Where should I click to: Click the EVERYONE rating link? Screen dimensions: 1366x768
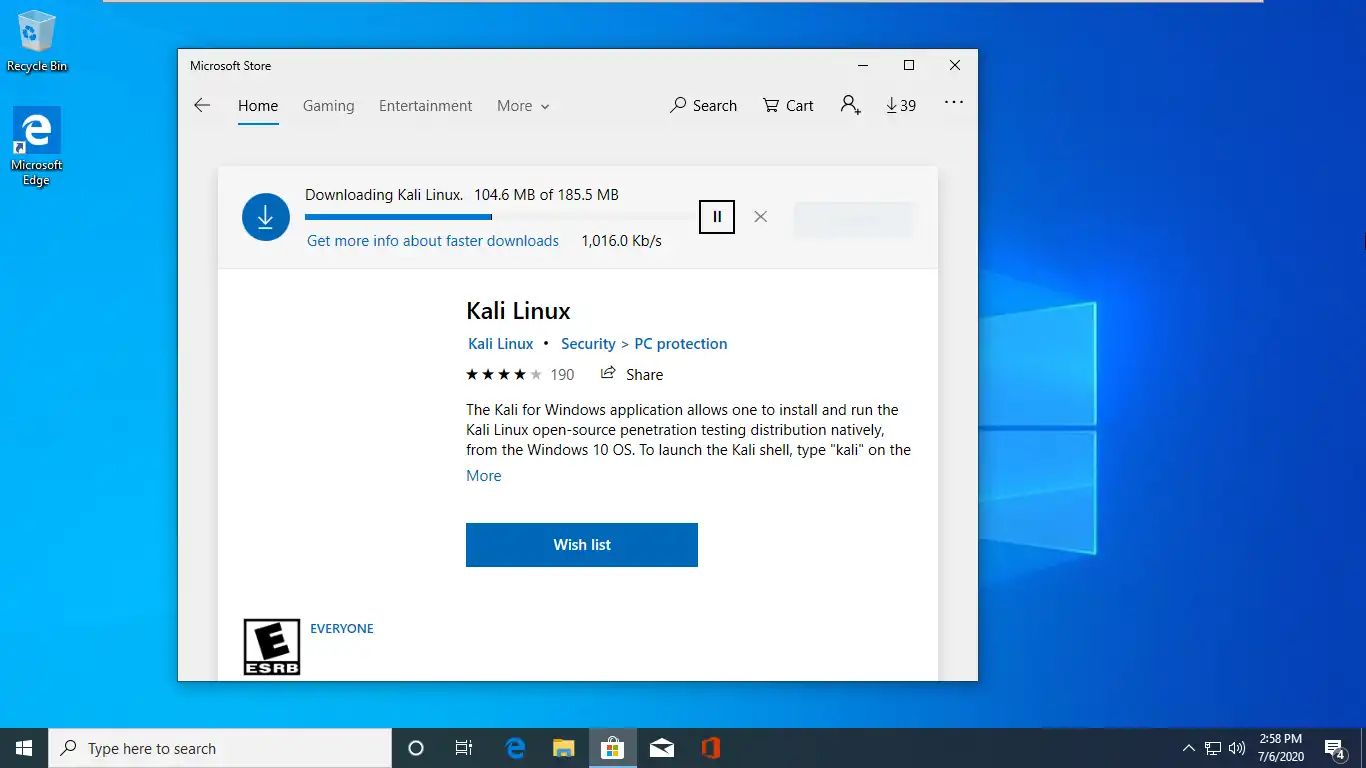pos(342,629)
